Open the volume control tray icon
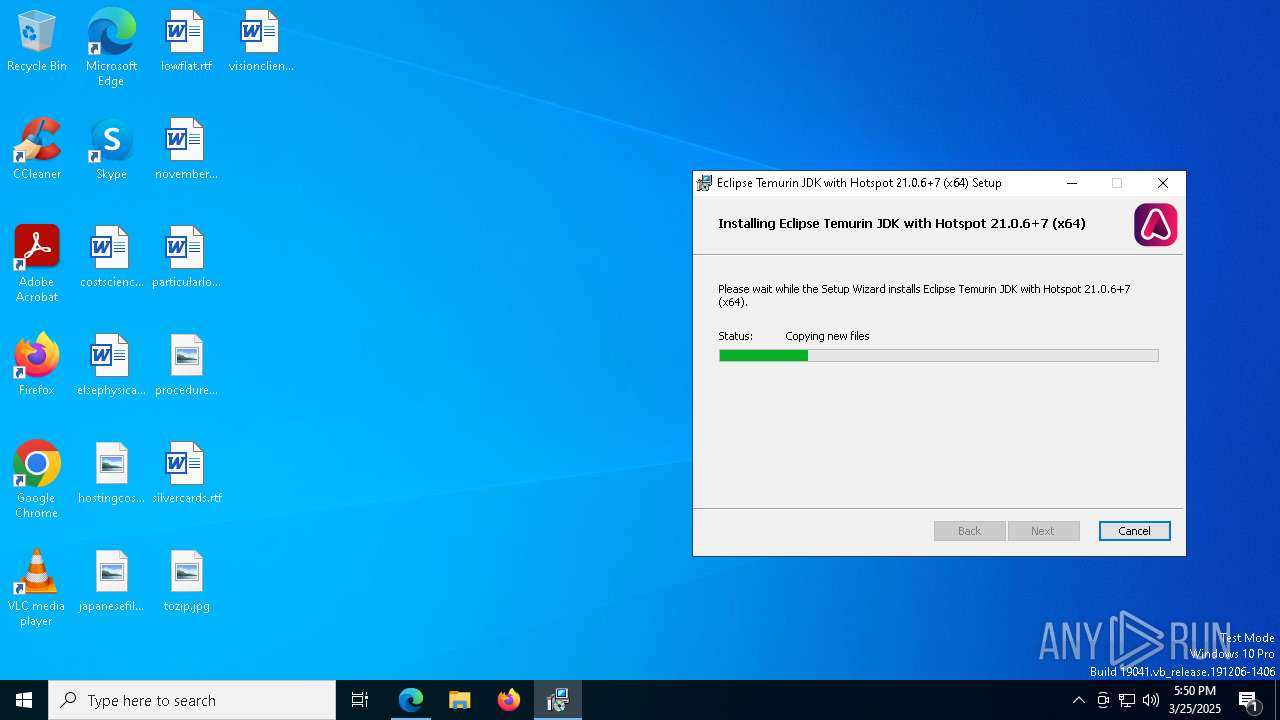 [1151, 700]
